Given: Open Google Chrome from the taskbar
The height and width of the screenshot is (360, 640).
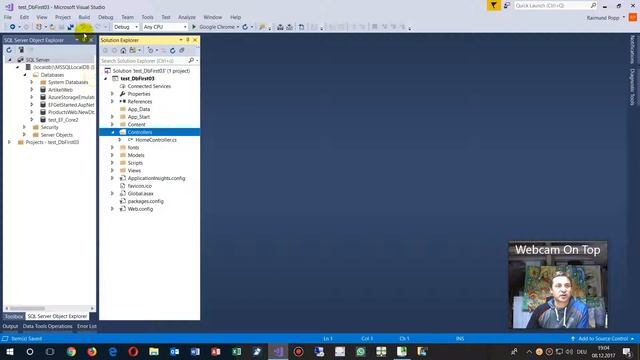Looking at the screenshot, I should (71, 351).
